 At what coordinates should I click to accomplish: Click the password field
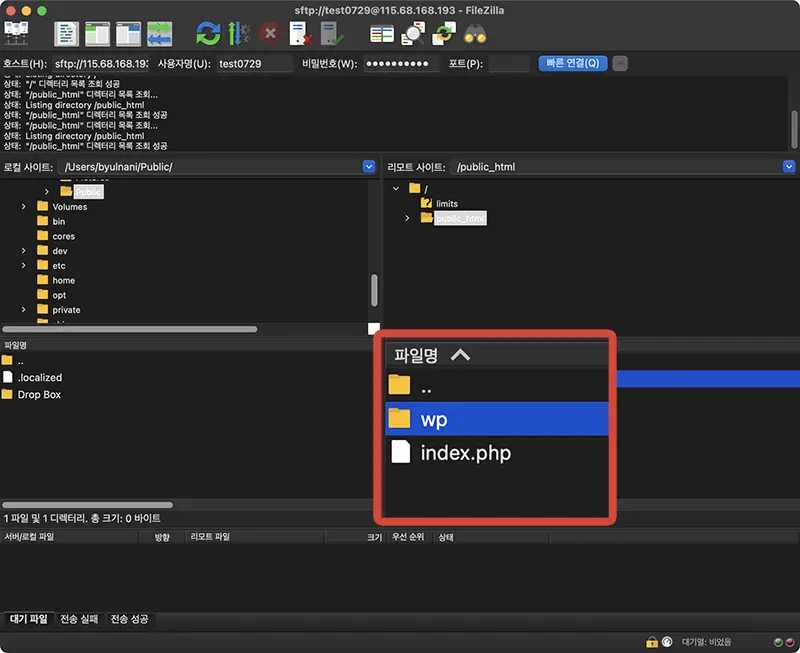click(x=402, y=64)
